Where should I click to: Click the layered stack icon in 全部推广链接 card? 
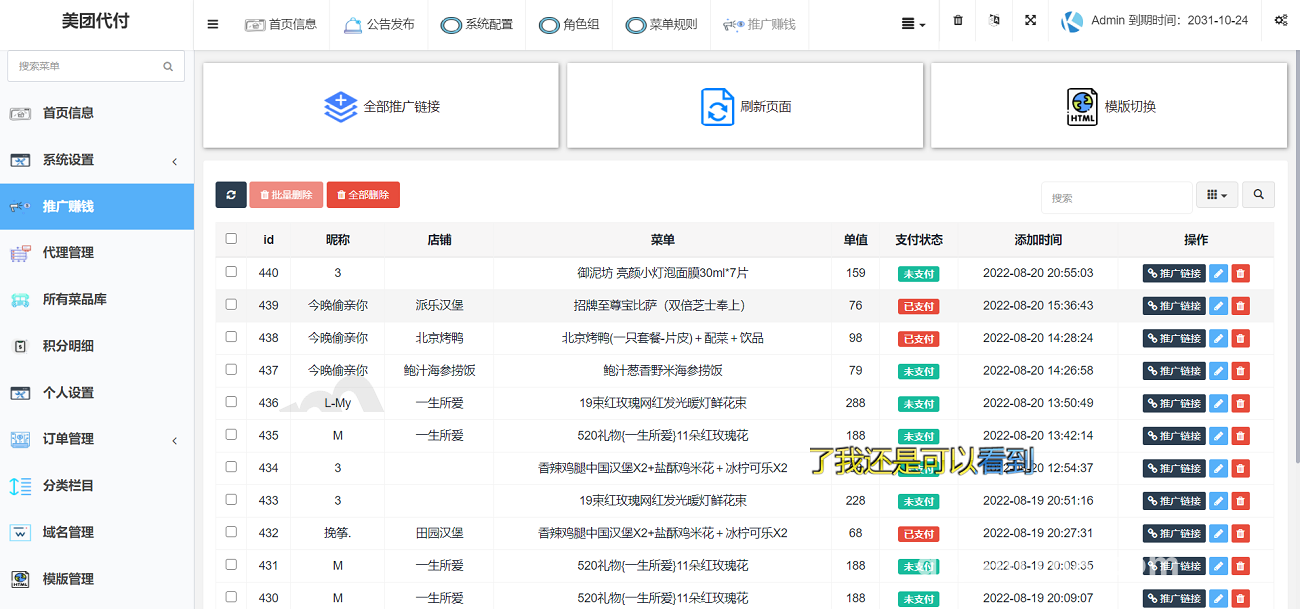pyautogui.click(x=341, y=107)
